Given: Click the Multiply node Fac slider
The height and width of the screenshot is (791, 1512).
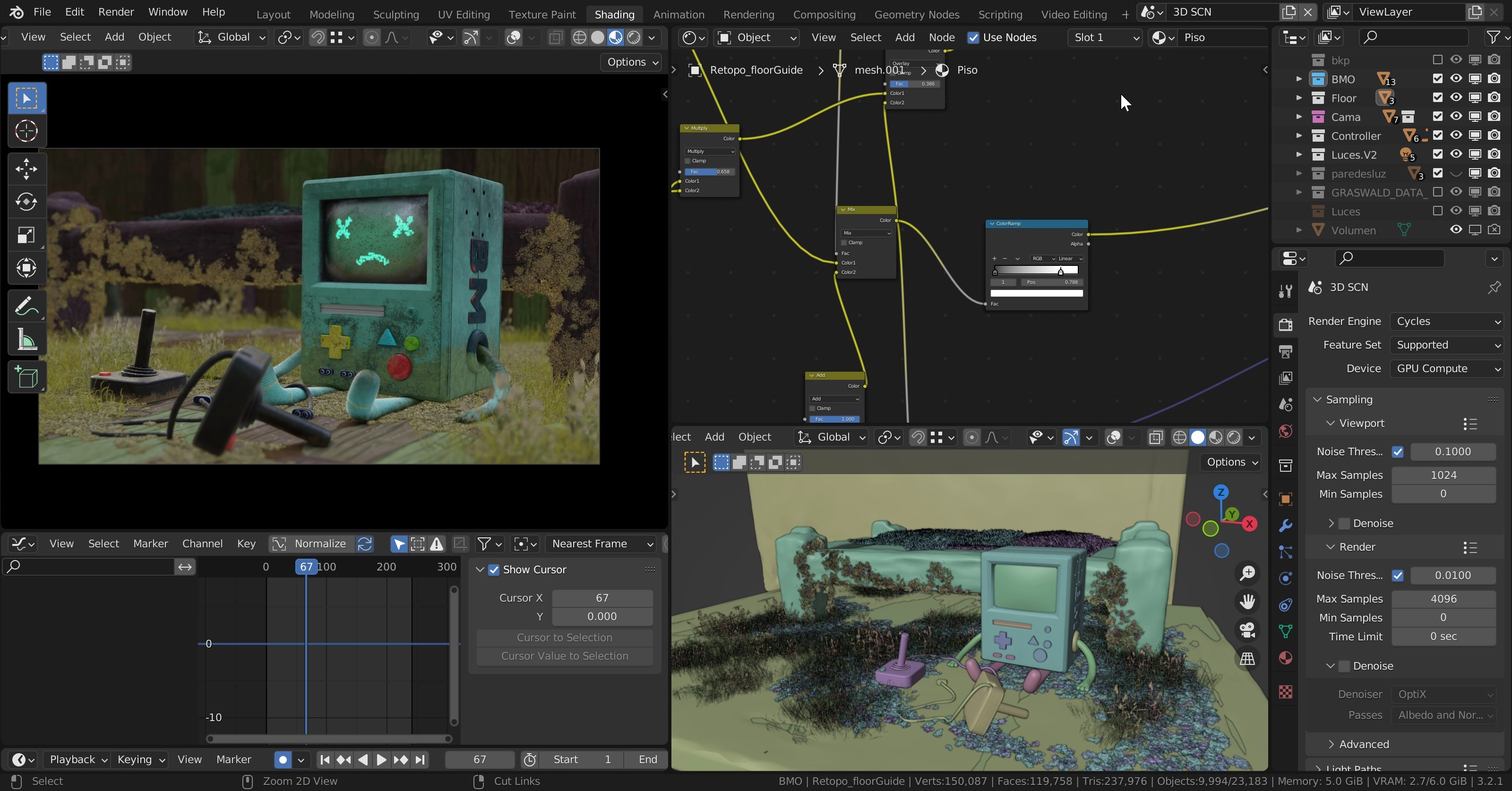Looking at the screenshot, I should coord(709,172).
